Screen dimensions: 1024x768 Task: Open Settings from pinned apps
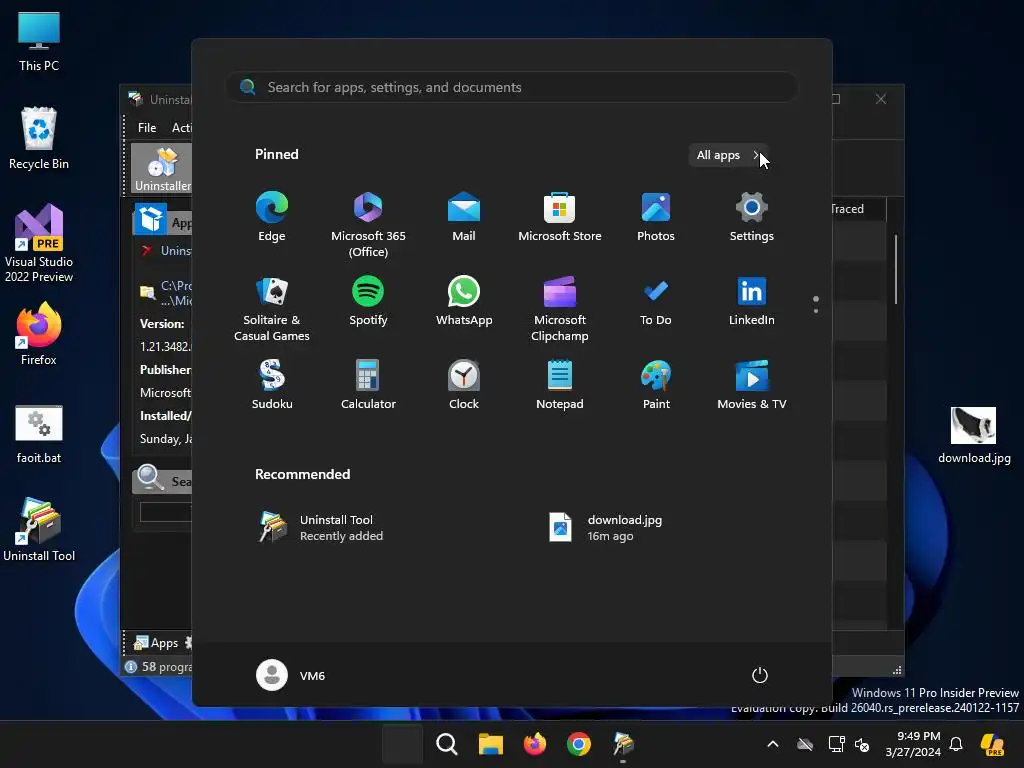click(752, 217)
